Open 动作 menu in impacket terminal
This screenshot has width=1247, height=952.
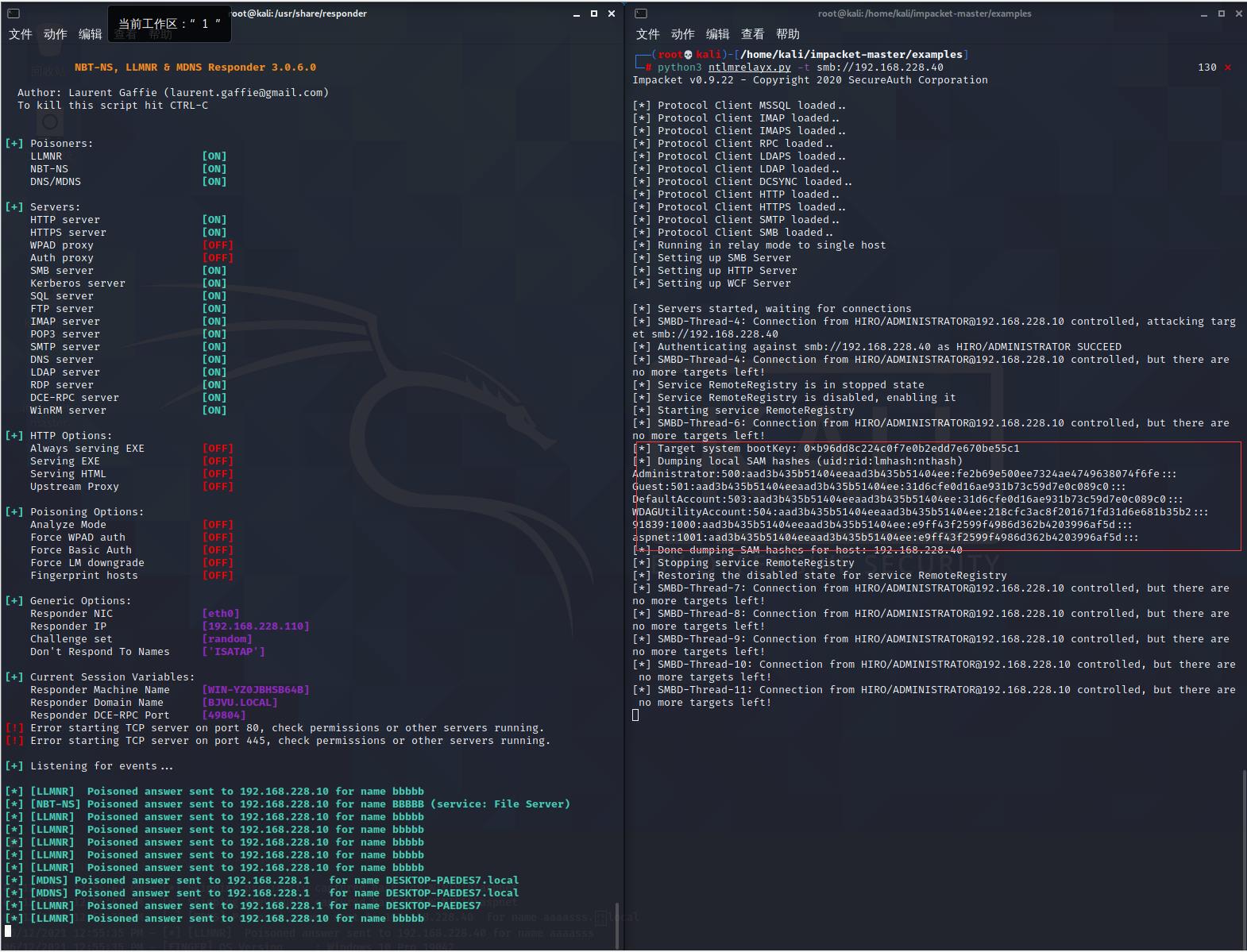pos(682,34)
